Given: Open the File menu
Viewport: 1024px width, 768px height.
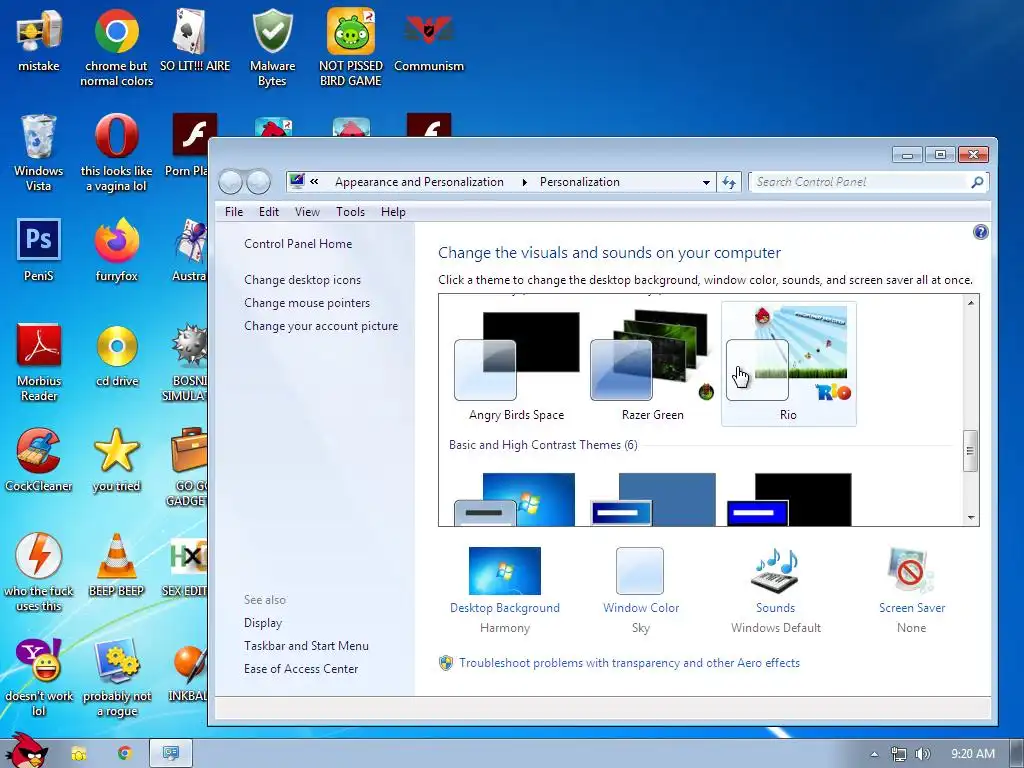Looking at the screenshot, I should [234, 212].
